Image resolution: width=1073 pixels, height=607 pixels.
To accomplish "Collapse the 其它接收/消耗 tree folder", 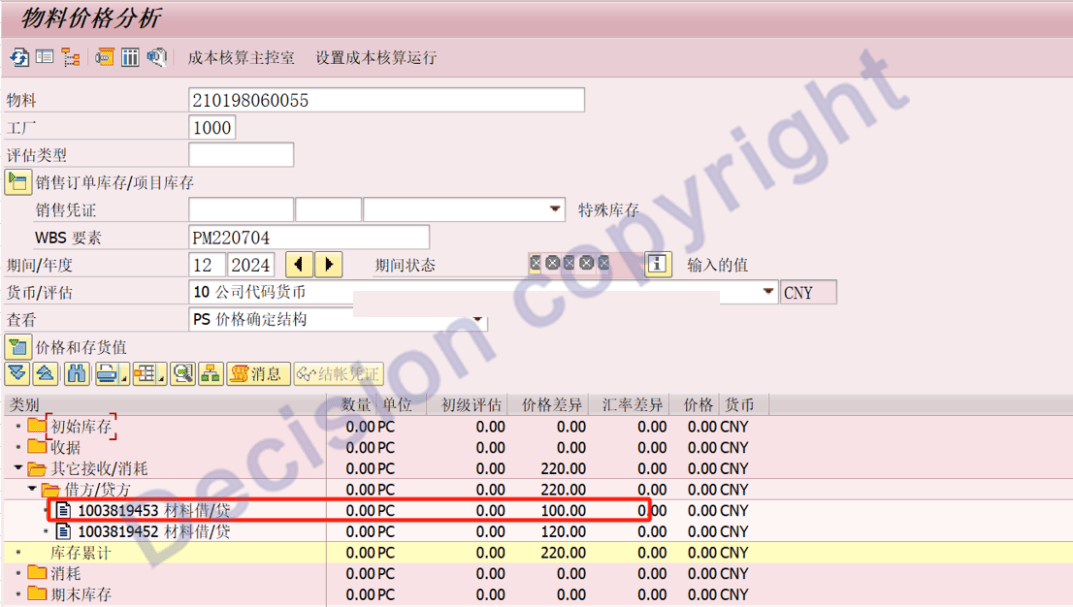I will pyautogui.click(x=19, y=468).
